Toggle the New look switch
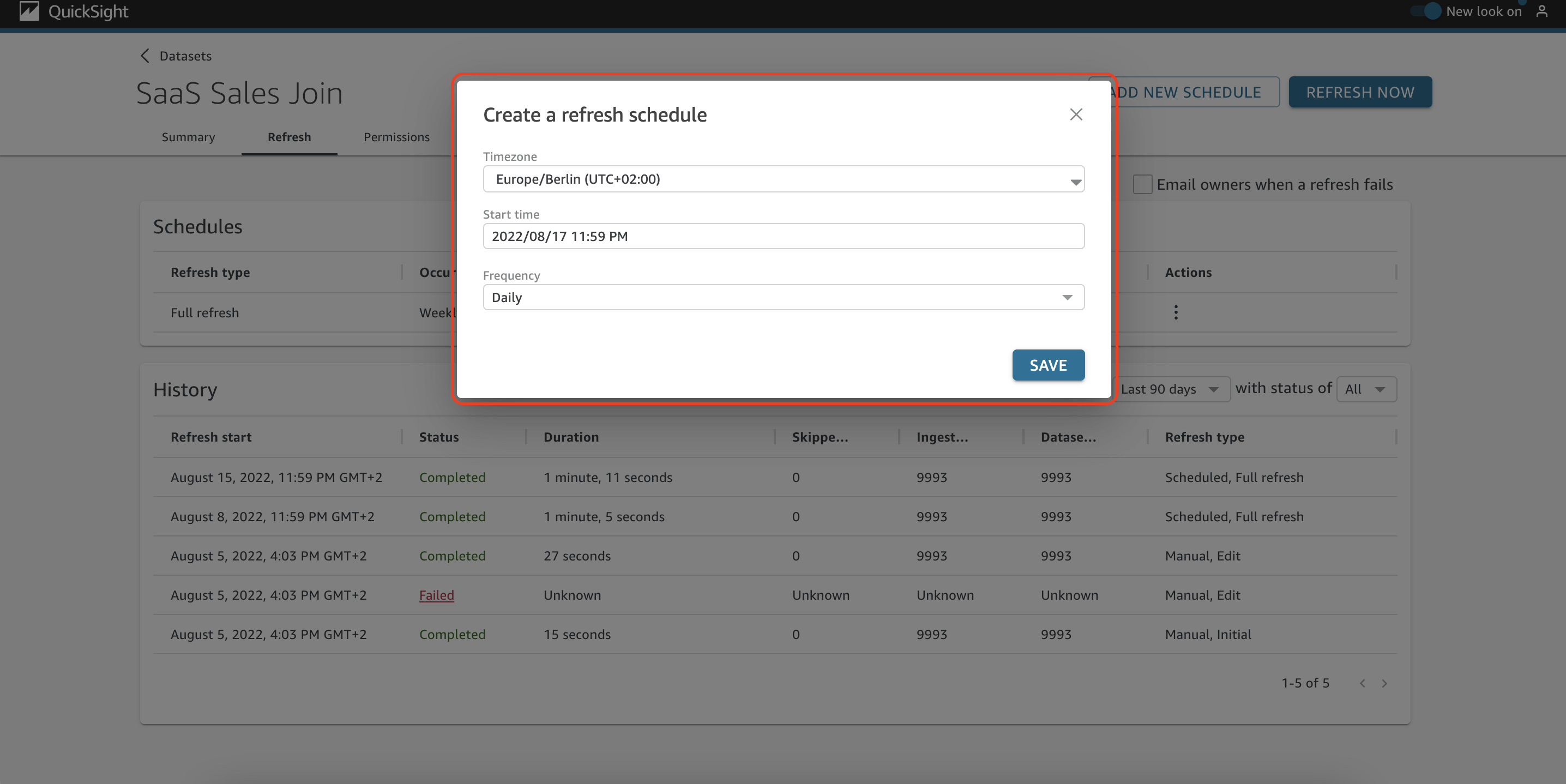 [x=1426, y=11]
